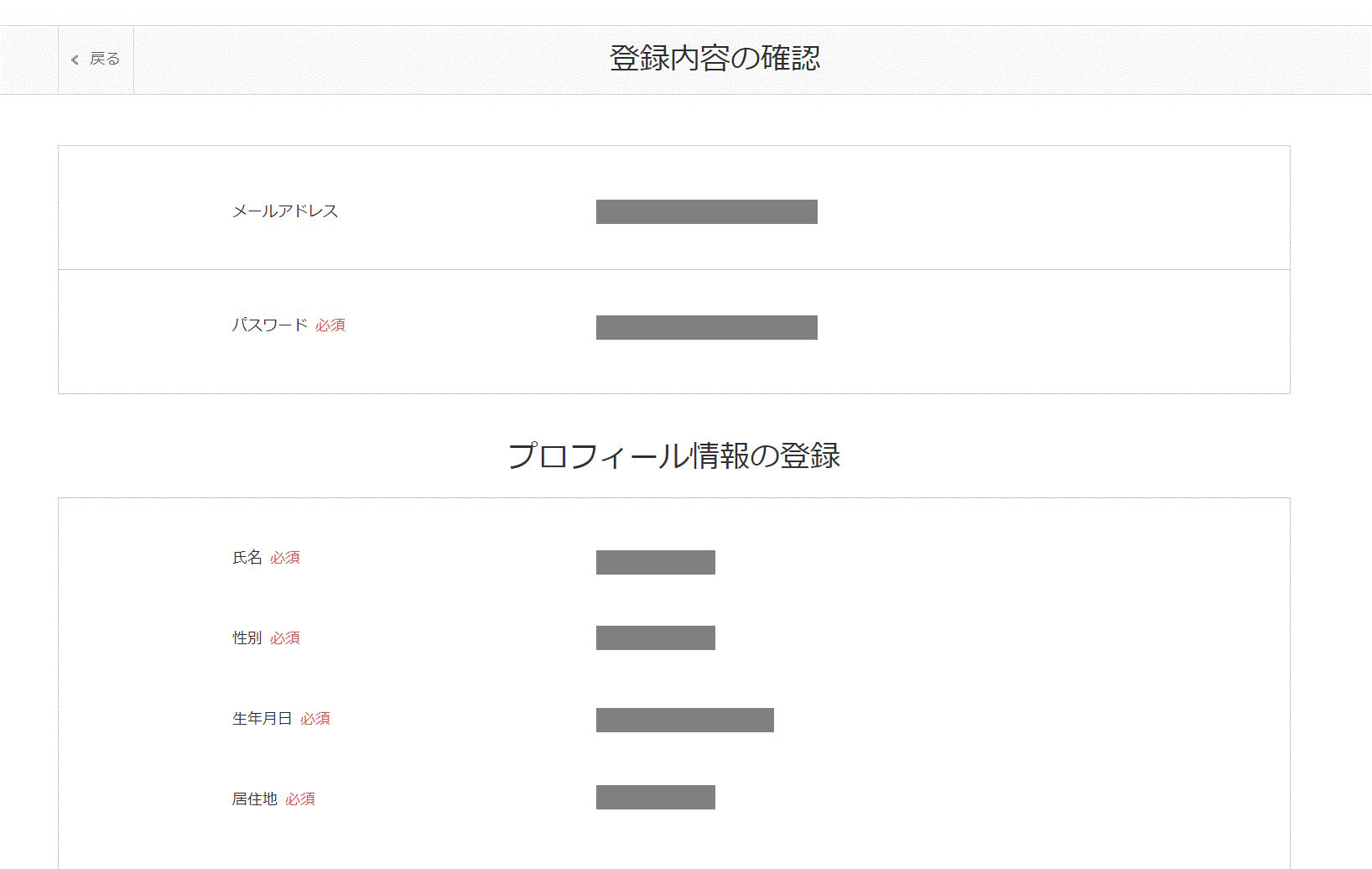Click the redacted password value
Viewport: 1372px width, 869px height.
(x=706, y=327)
